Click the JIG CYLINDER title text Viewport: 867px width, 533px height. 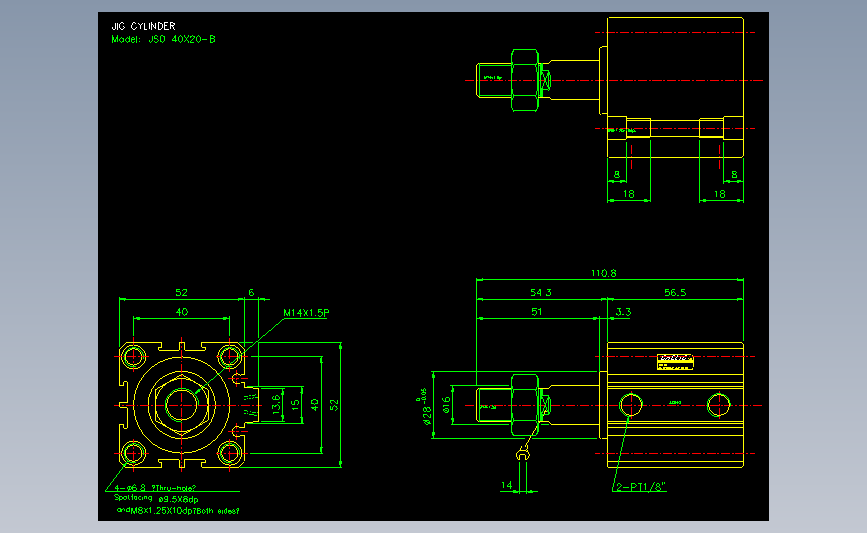[143, 26]
